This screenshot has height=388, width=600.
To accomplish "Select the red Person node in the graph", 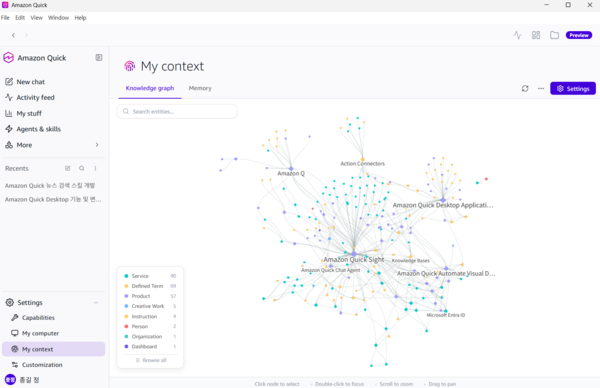I will pyautogui.click(x=486, y=179).
